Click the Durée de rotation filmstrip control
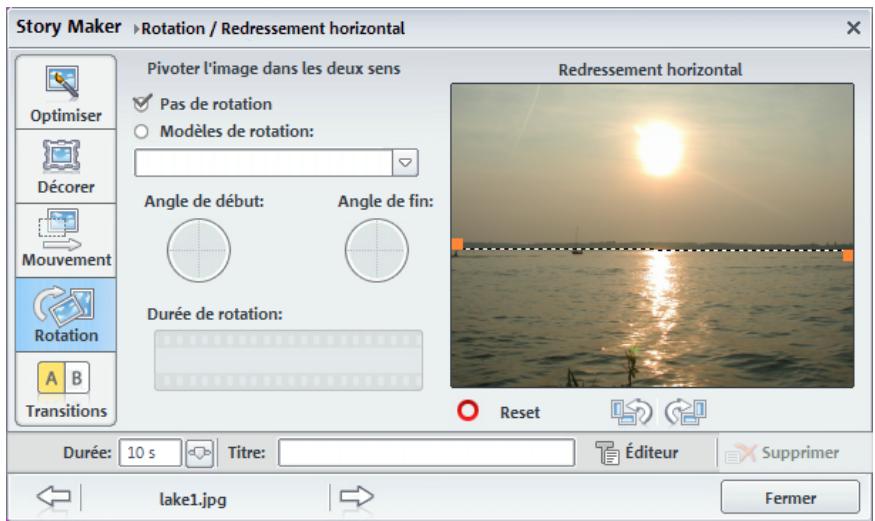 click(288, 360)
